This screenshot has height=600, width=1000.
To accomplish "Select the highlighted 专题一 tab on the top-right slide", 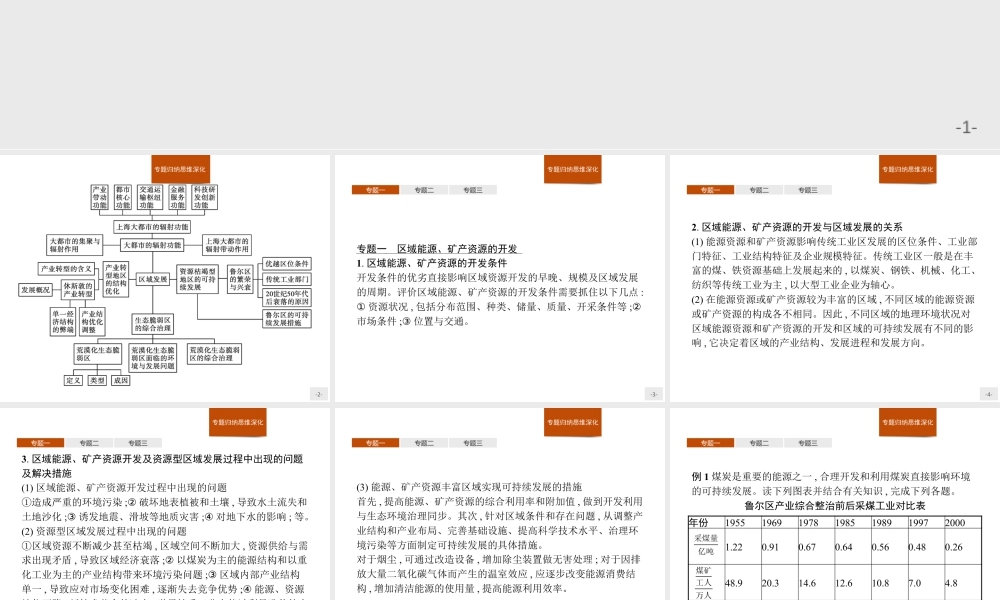I will (710, 189).
